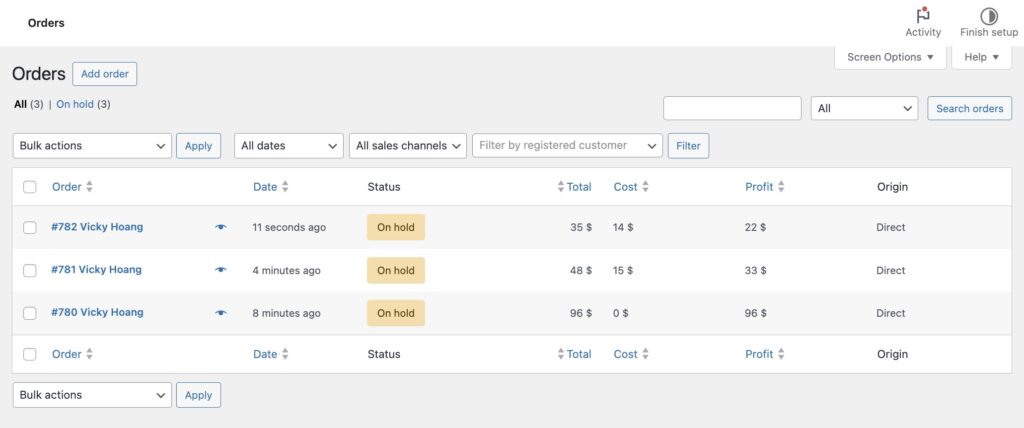The width and height of the screenshot is (1024, 428).
Task: Focus the order search text field
Action: point(732,108)
